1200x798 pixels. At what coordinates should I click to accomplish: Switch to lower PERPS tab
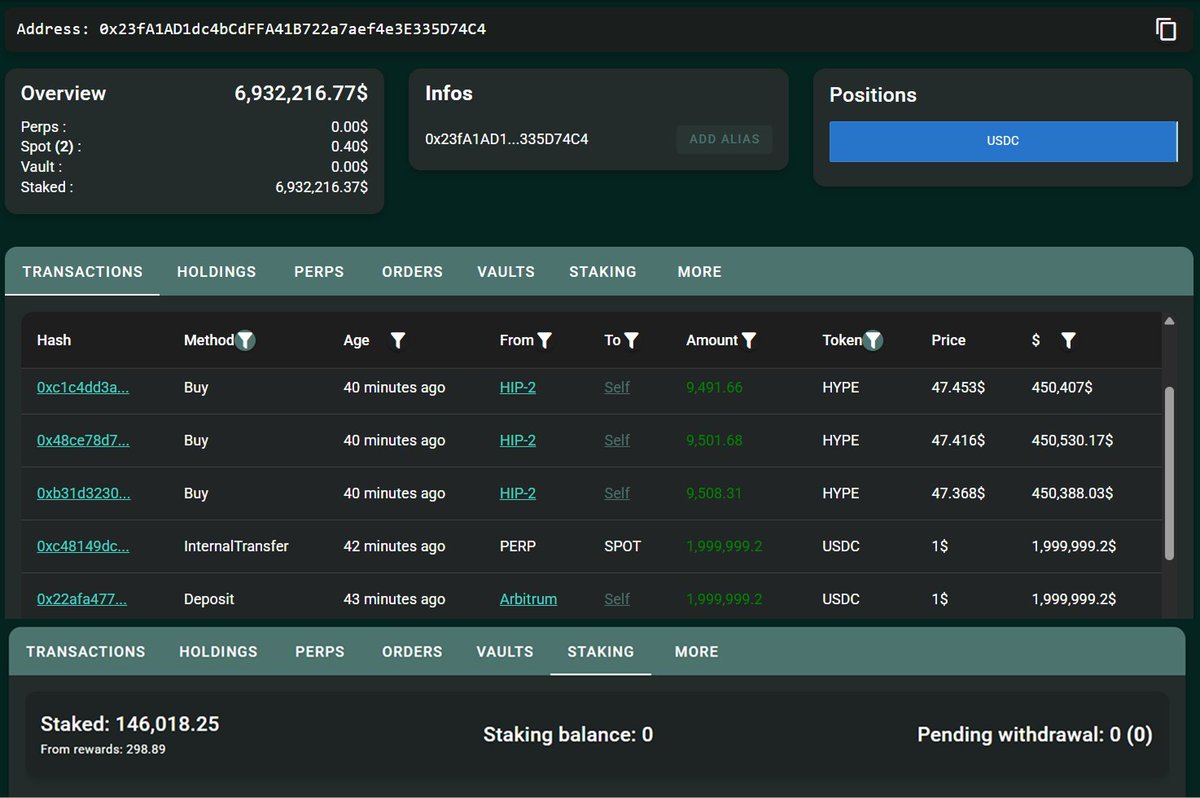[x=320, y=652]
